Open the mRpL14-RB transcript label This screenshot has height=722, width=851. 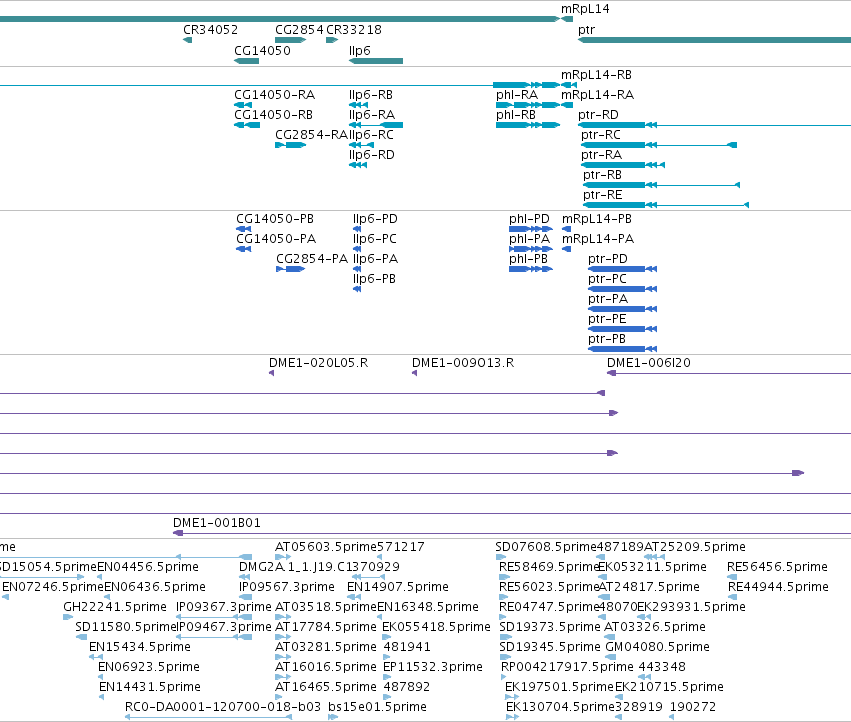point(596,75)
